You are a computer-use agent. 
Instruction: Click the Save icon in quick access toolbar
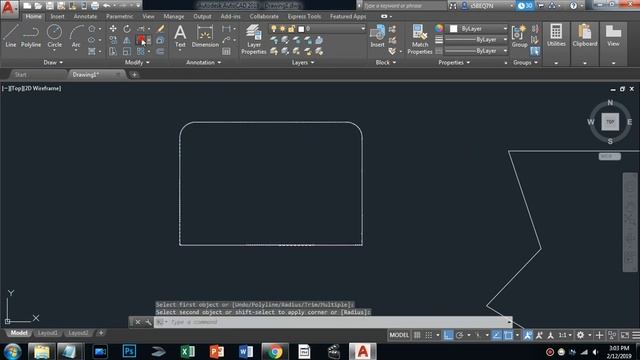(x=49, y=6)
